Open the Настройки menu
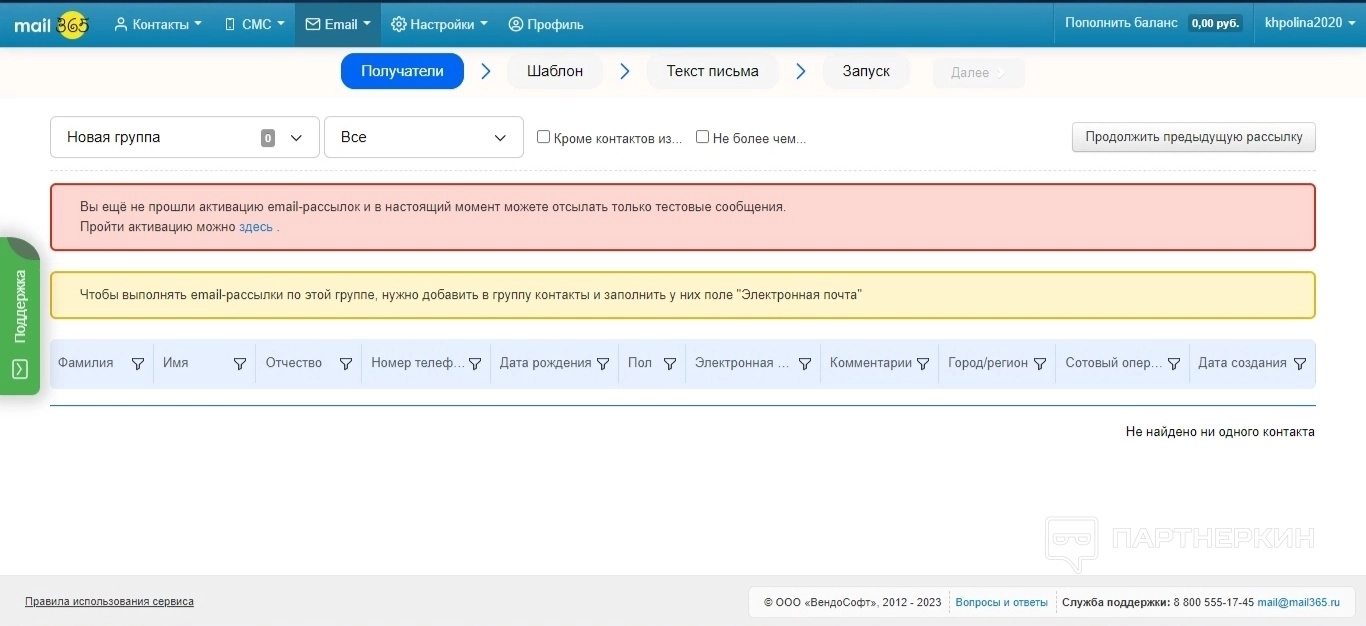Image resolution: width=1366 pixels, height=626 pixels. [439, 24]
